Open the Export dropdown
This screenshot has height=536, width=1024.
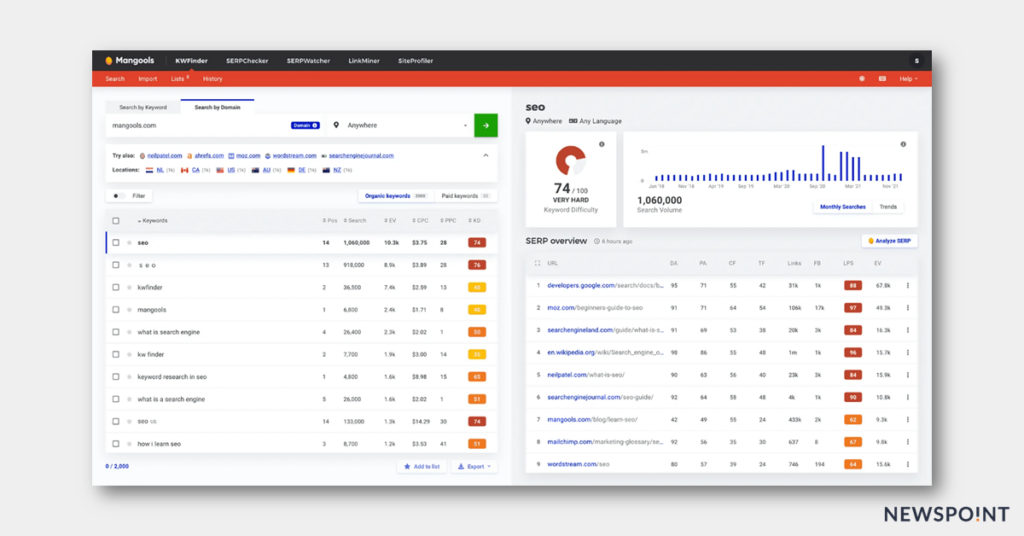pyautogui.click(x=474, y=467)
